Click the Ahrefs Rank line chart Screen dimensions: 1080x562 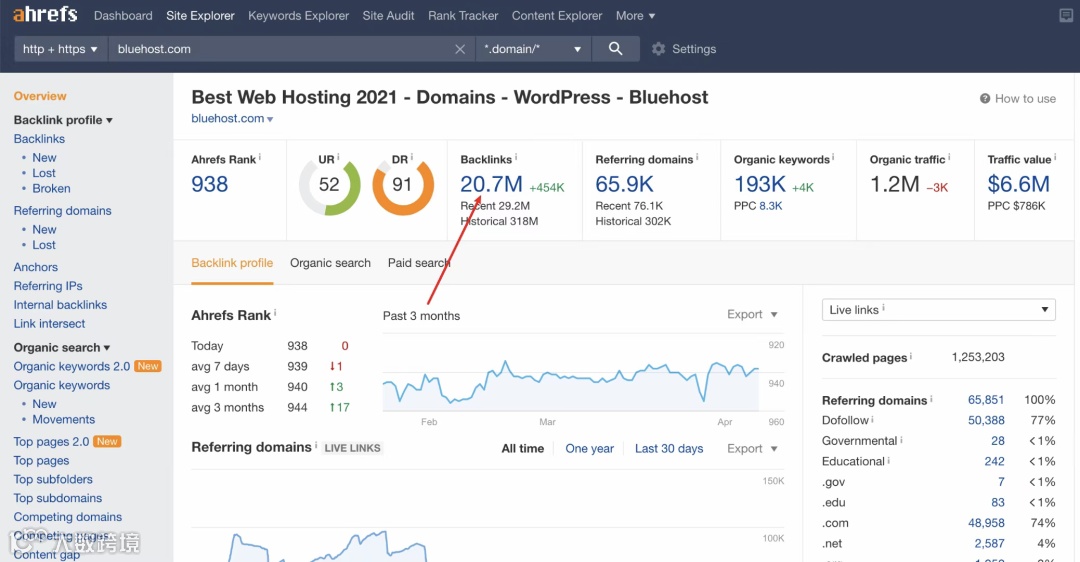coord(570,384)
